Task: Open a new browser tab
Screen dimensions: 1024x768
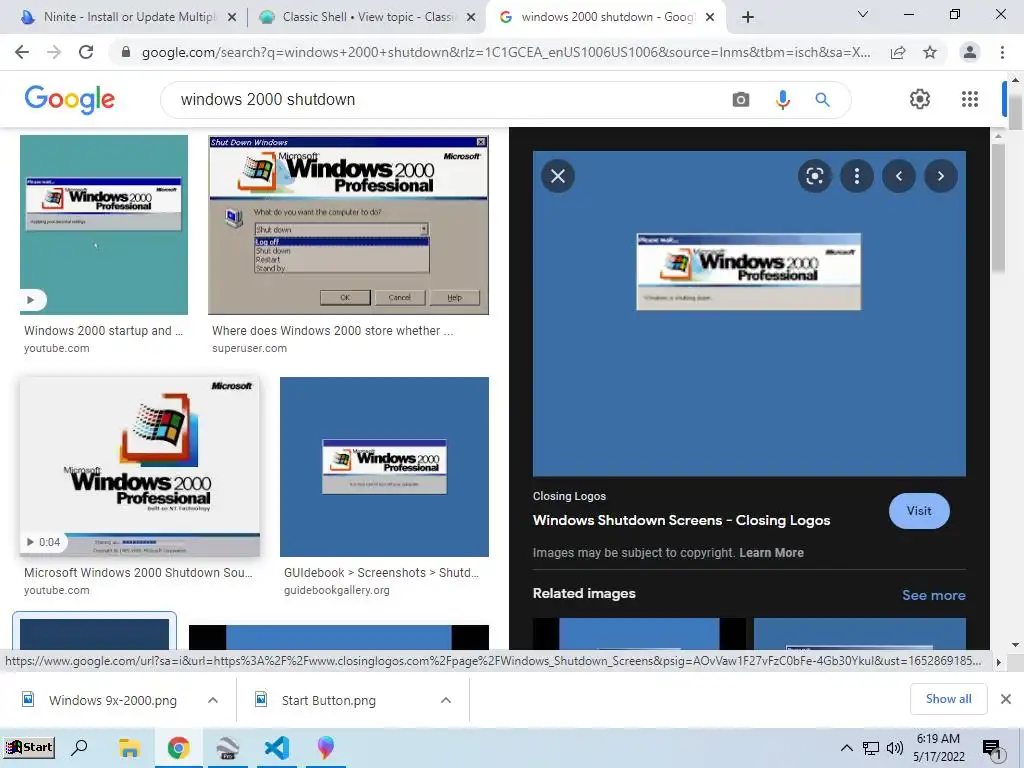Action: 748,17
